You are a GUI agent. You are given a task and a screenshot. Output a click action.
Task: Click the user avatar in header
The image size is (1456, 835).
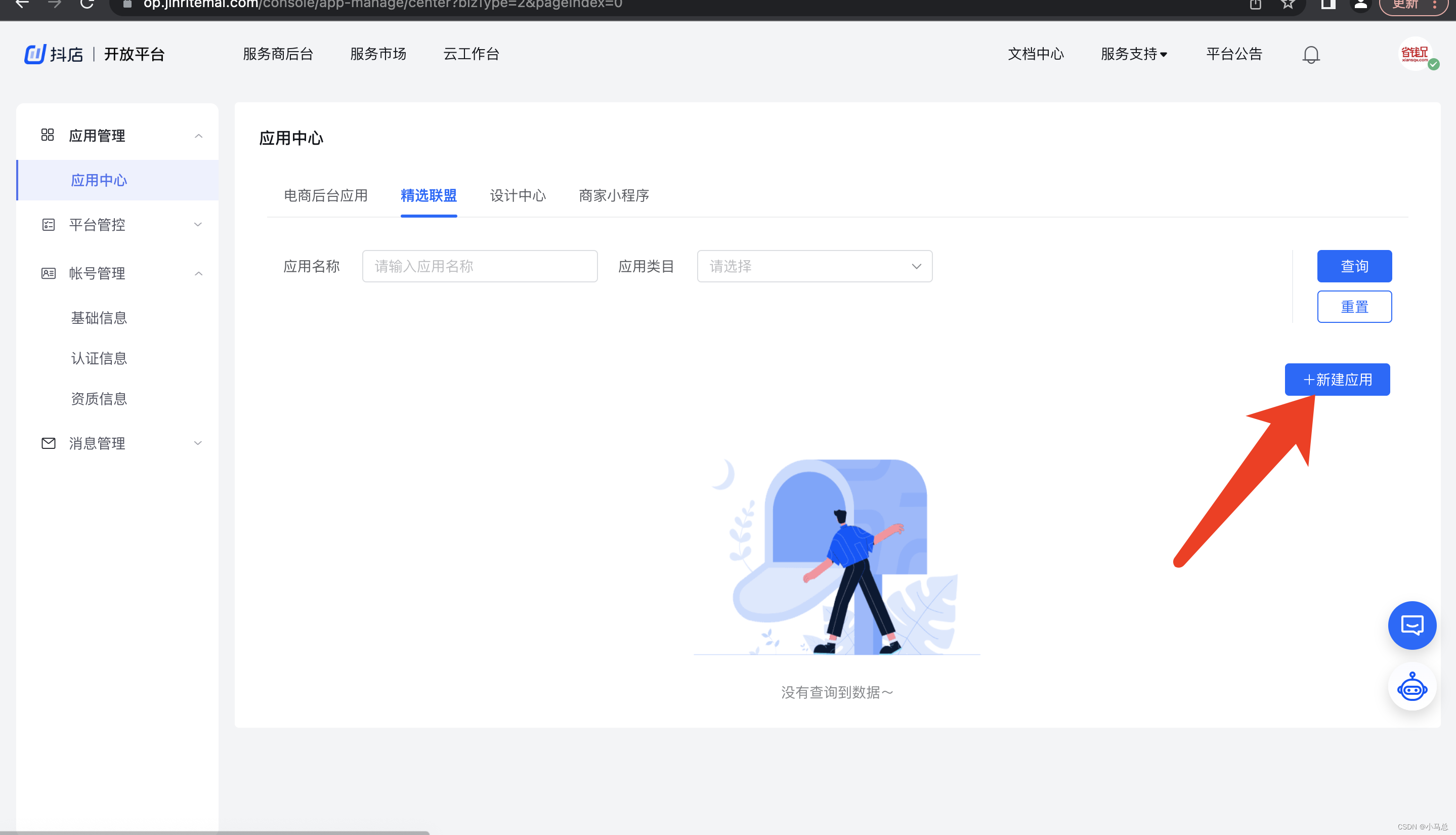click(1415, 54)
